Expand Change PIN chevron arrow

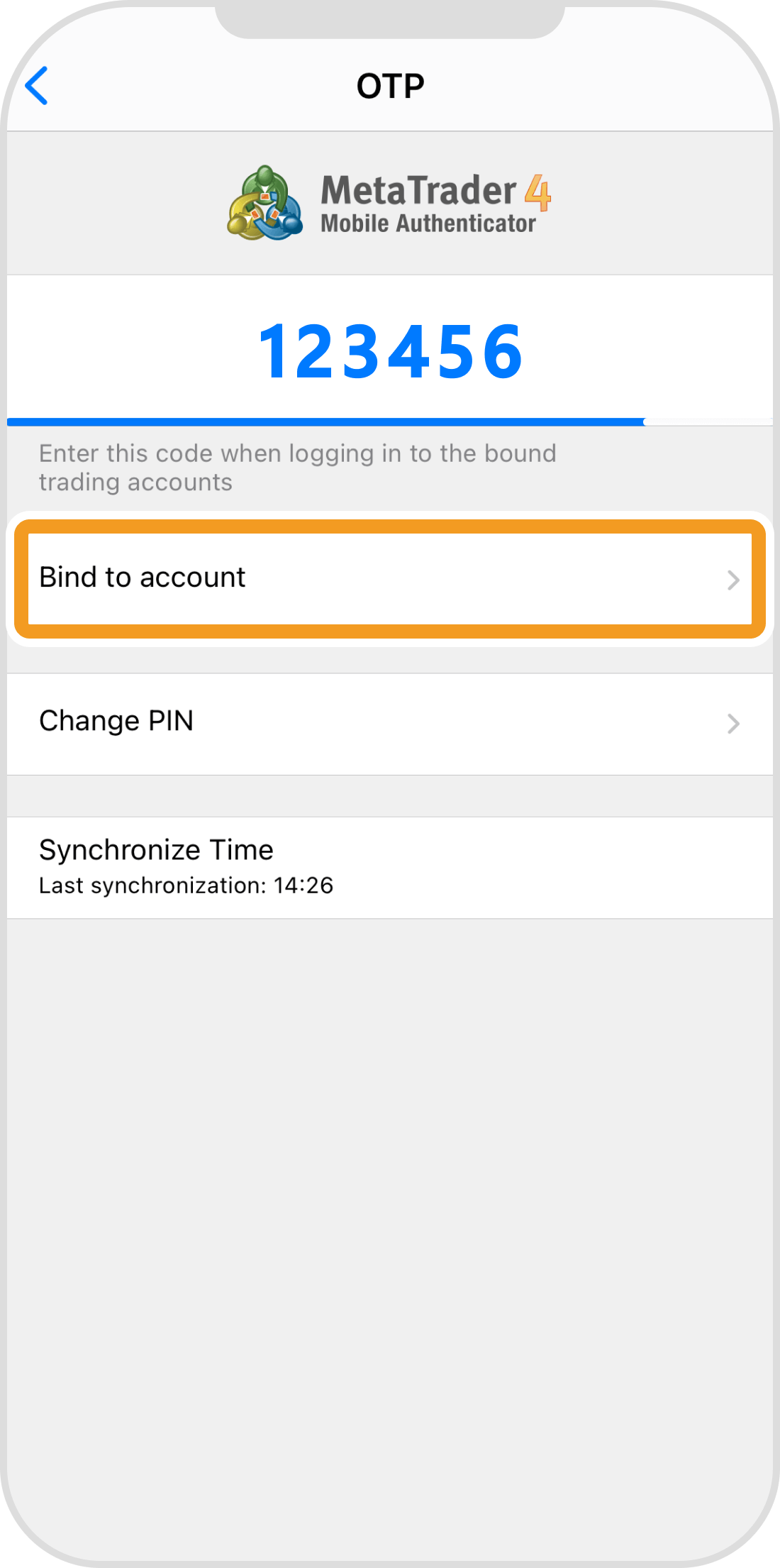[733, 724]
